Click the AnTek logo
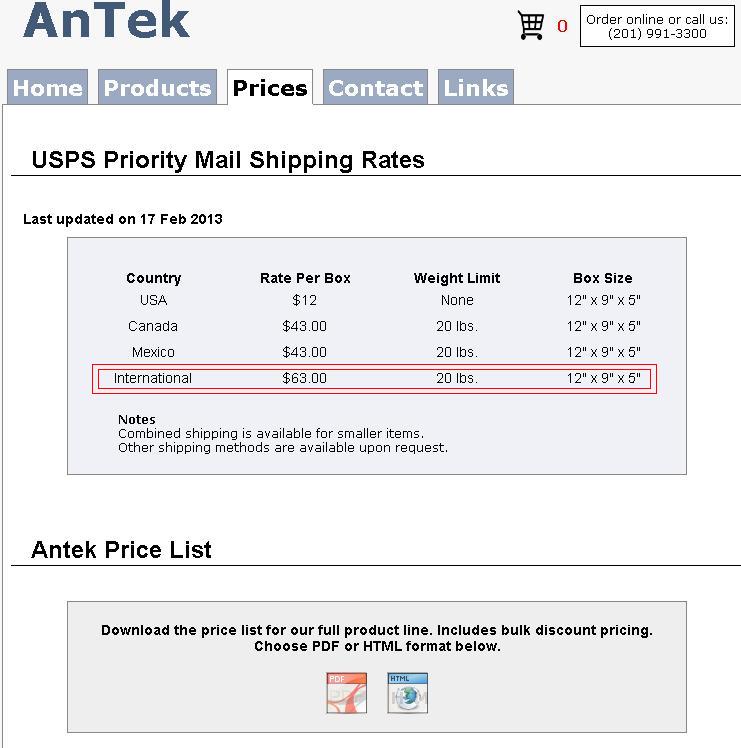 (106, 21)
